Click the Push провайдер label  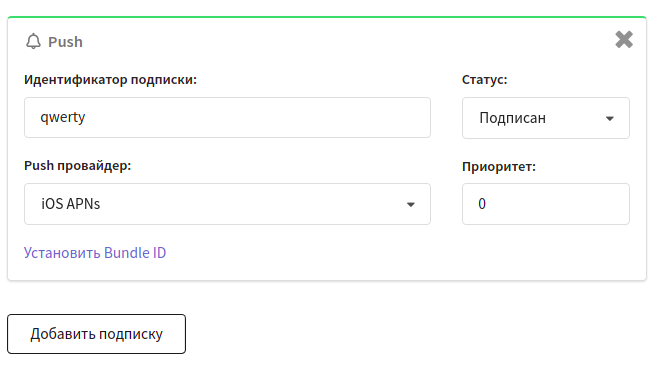[77, 165]
